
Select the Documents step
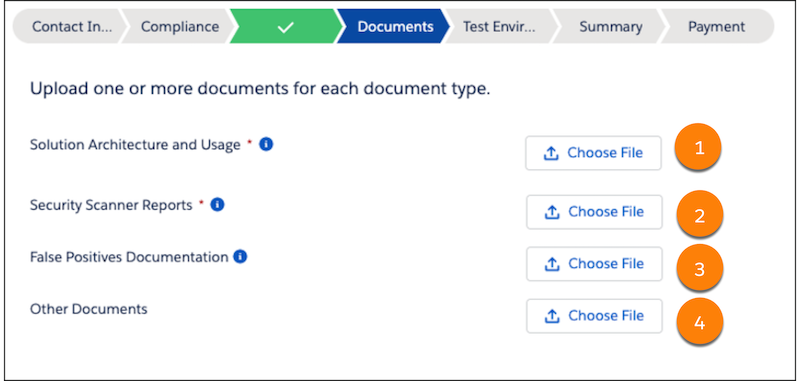point(395,27)
